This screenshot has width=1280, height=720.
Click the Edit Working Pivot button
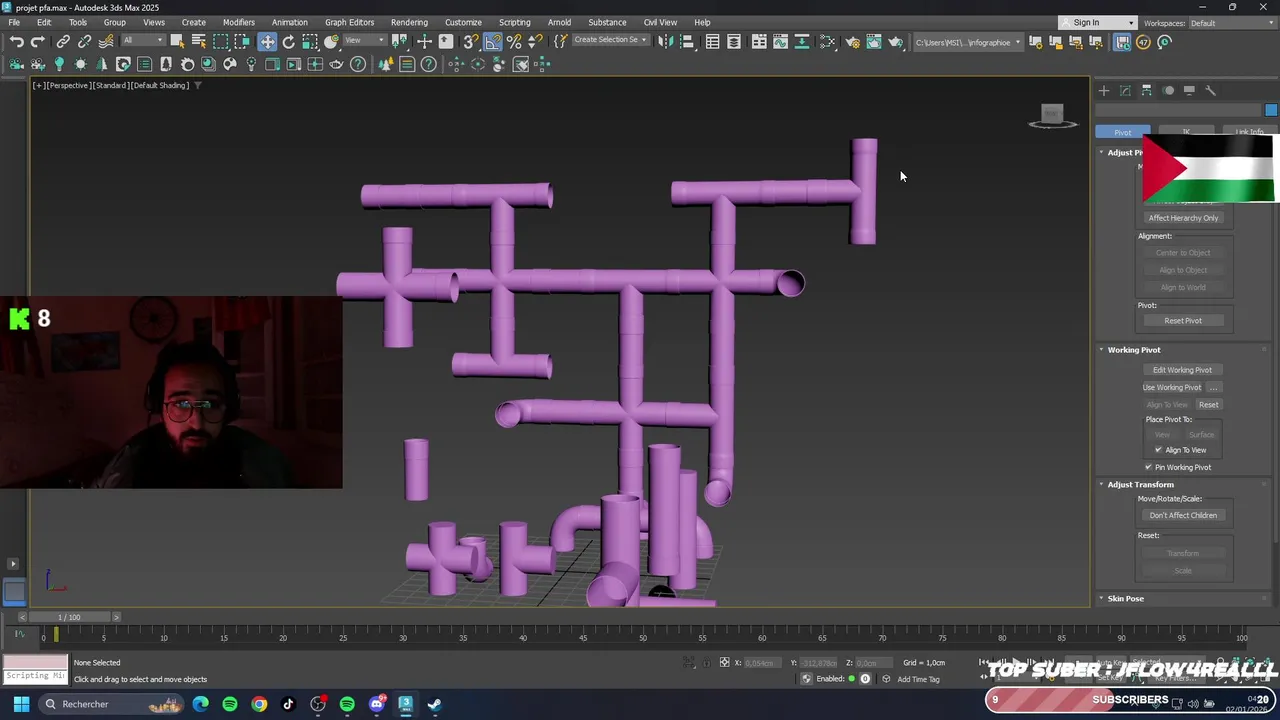pos(1182,370)
